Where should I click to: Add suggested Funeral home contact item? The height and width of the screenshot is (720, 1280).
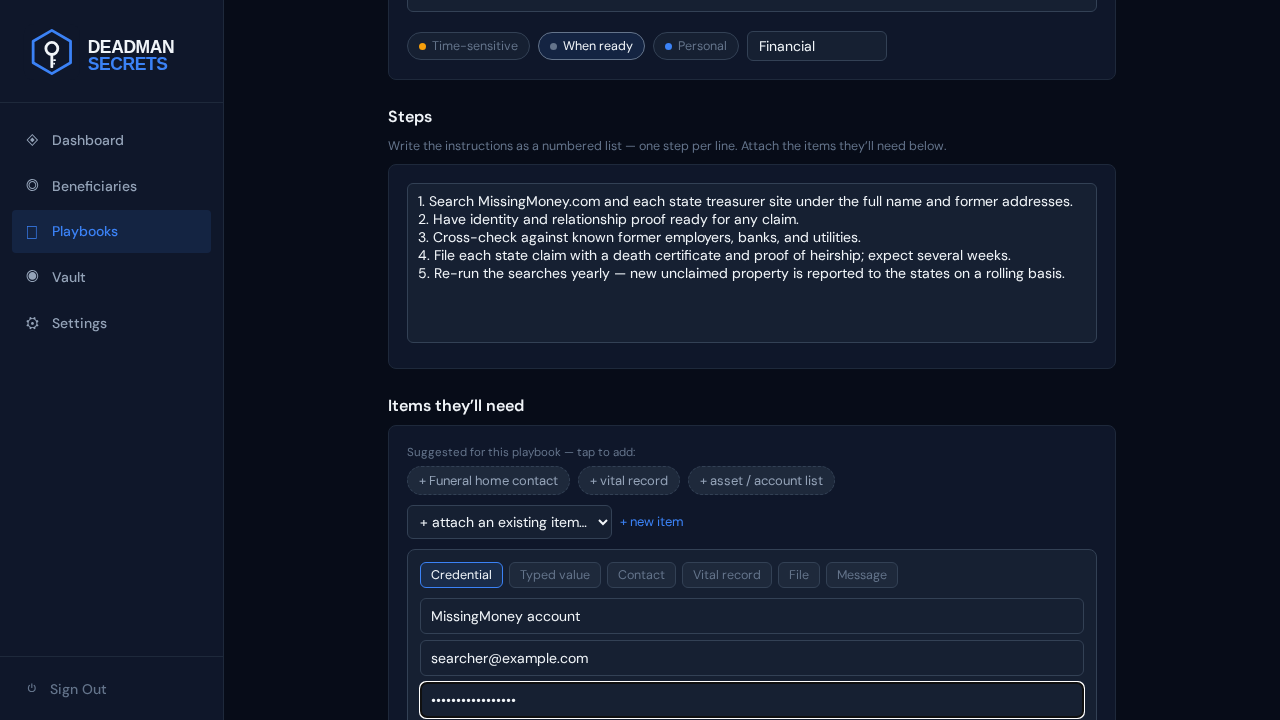pyautogui.click(x=488, y=481)
